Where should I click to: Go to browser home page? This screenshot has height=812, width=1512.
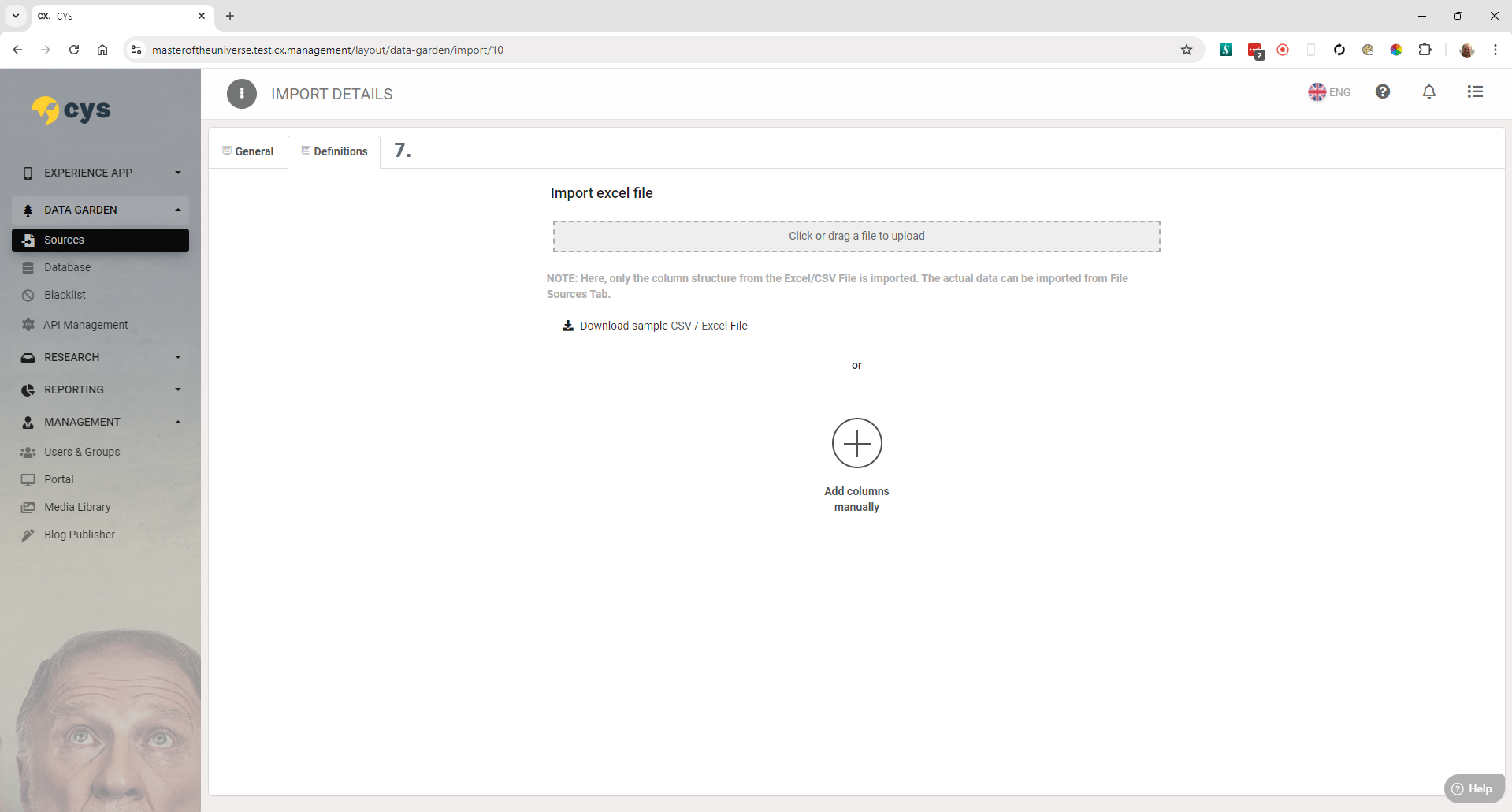102,50
